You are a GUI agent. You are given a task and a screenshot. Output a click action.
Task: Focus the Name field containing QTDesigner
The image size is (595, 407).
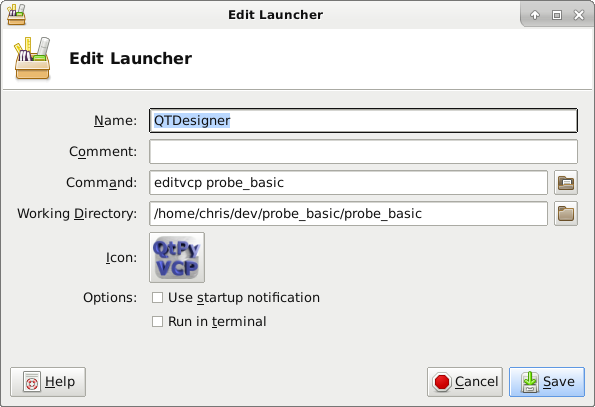pyautogui.click(x=364, y=121)
